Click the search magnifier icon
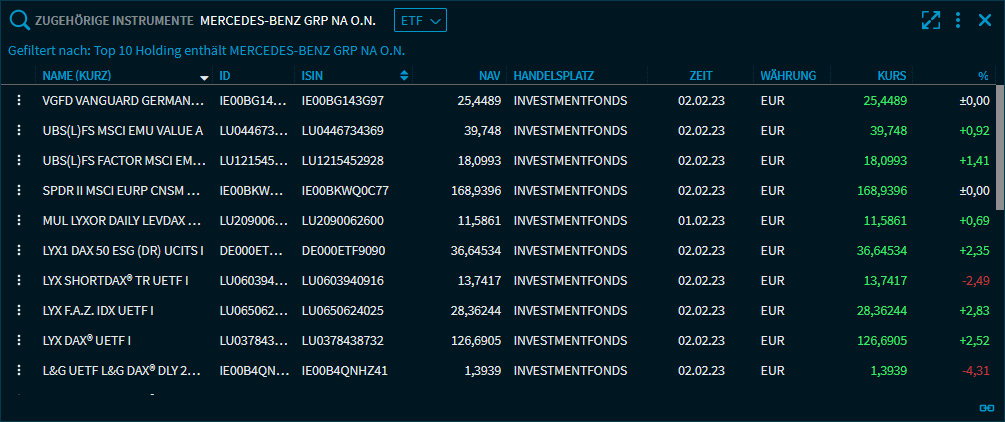The height and width of the screenshot is (422, 1005). click(x=19, y=20)
